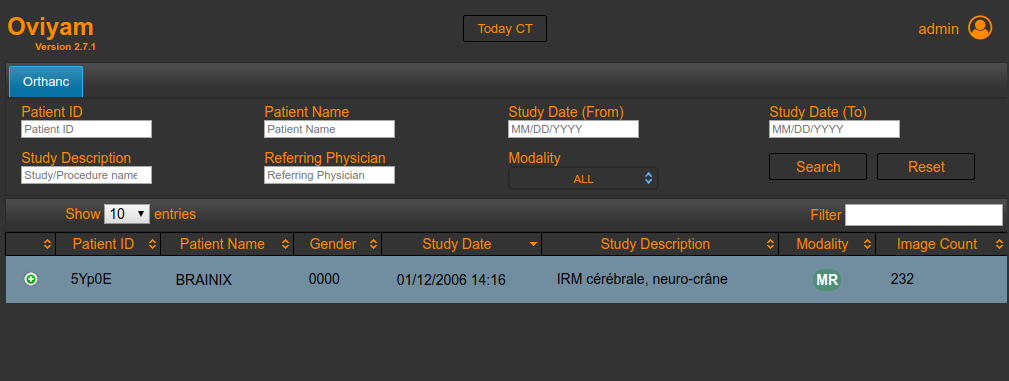
Task: Focus the Patient ID input field
Action: (86, 129)
